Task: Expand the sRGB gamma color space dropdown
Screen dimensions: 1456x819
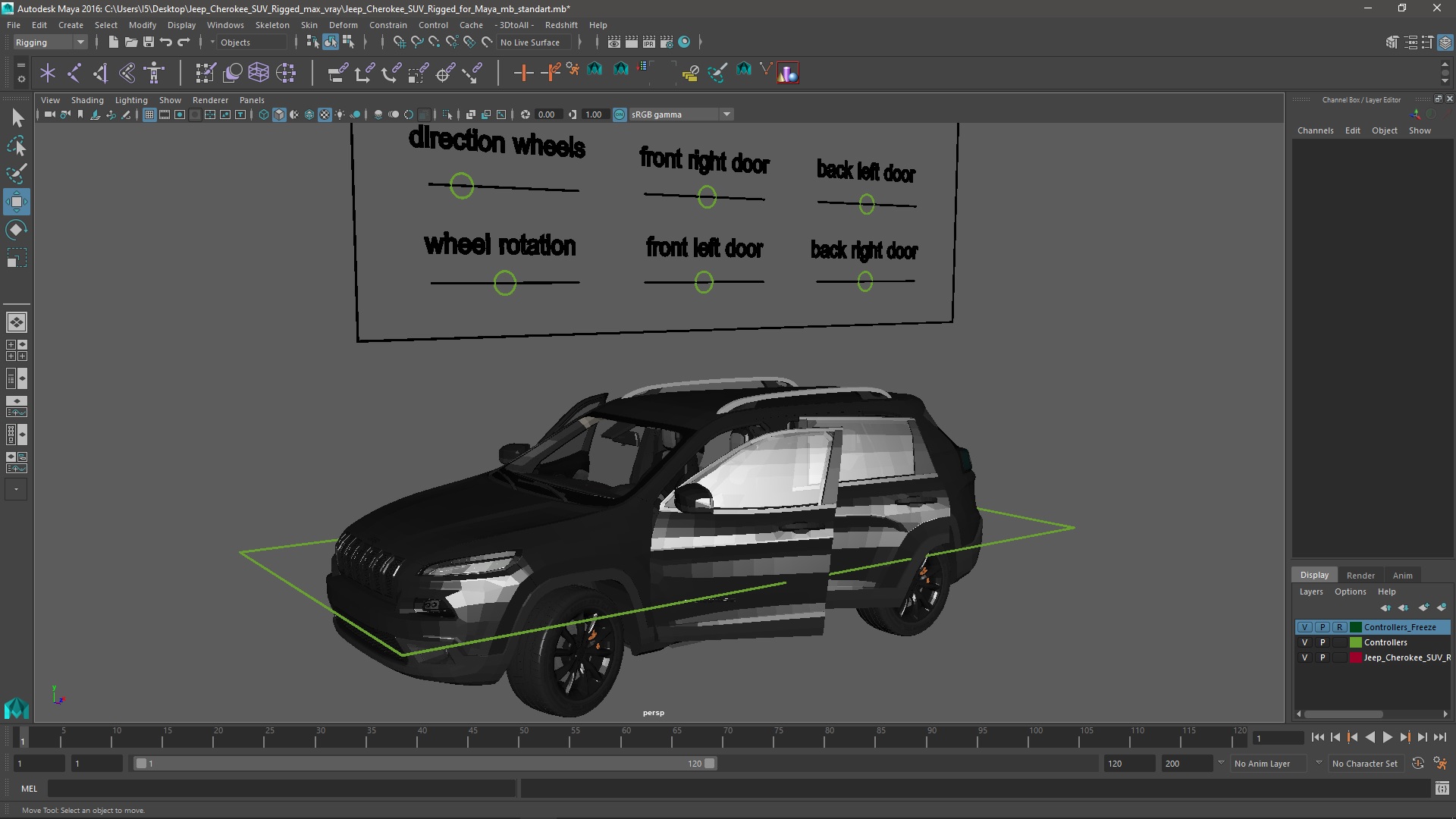Action: click(x=726, y=115)
